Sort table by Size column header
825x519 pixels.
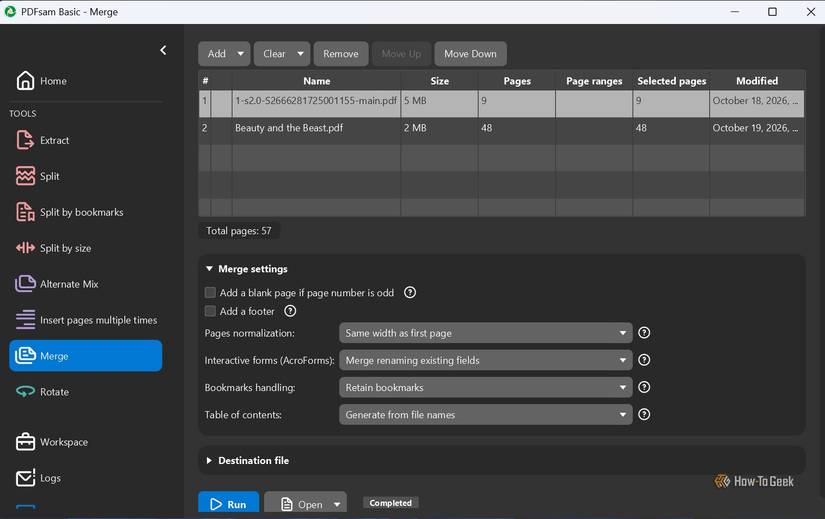[439, 81]
